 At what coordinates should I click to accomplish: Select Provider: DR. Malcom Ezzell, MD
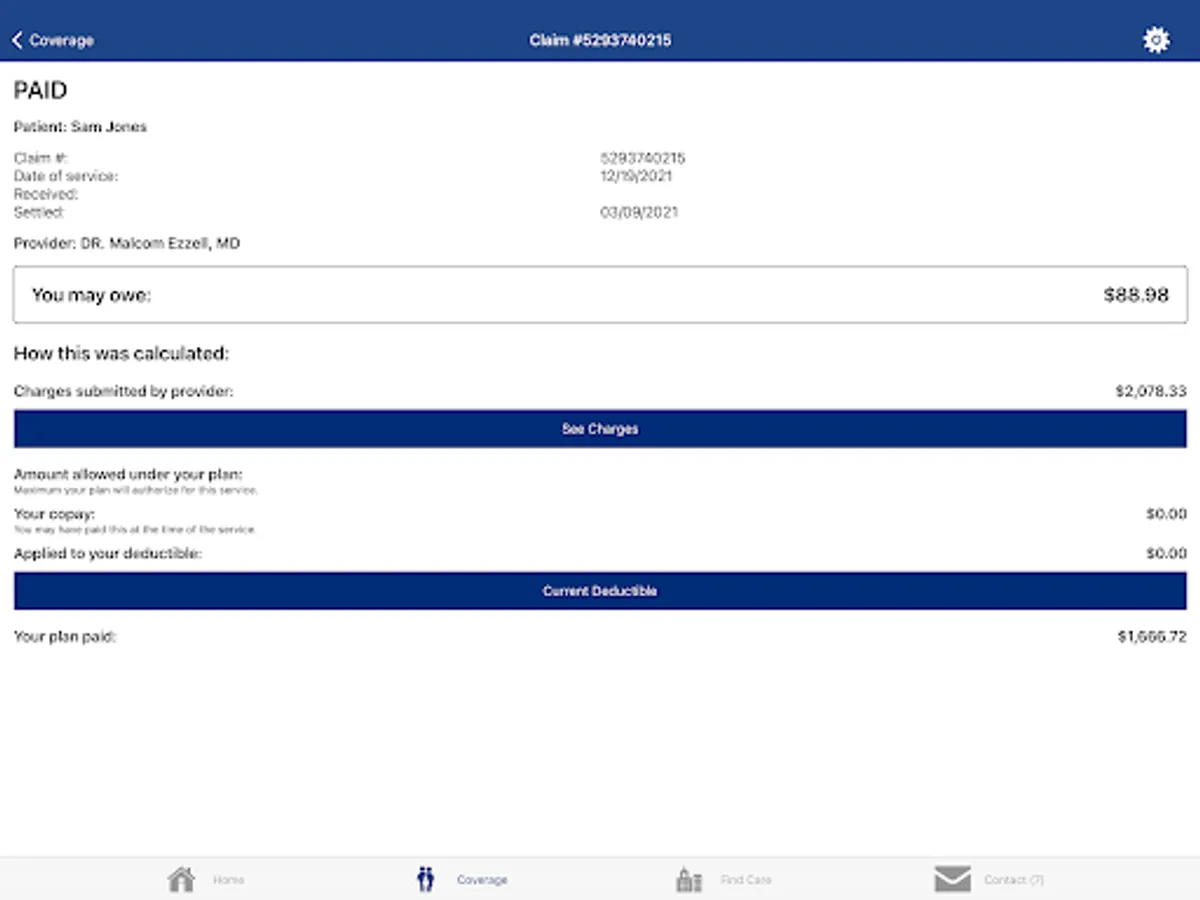[127, 243]
